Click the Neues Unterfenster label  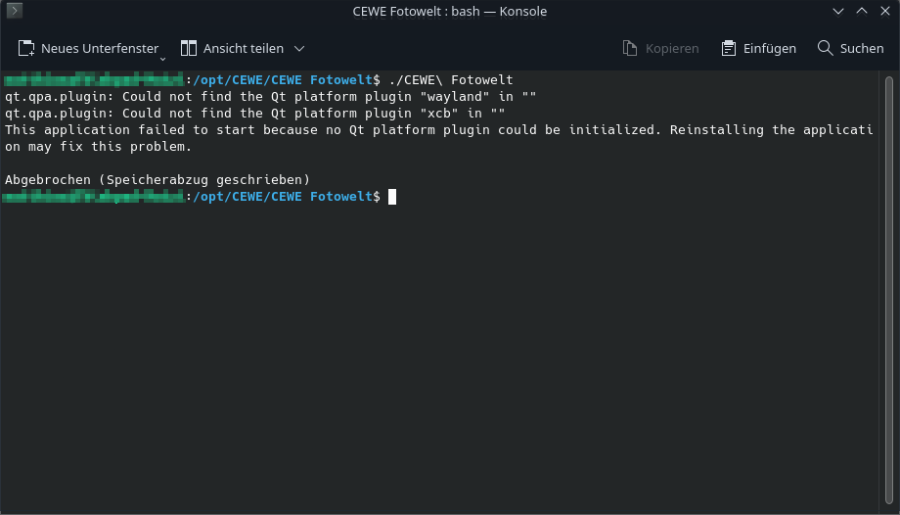(99, 48)
